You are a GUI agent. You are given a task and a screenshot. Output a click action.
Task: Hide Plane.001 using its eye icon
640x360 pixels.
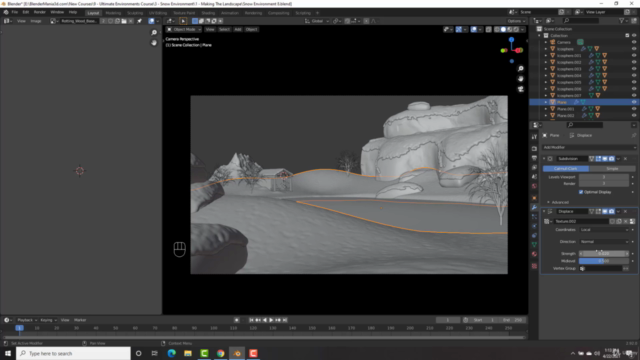pos(634,109)
